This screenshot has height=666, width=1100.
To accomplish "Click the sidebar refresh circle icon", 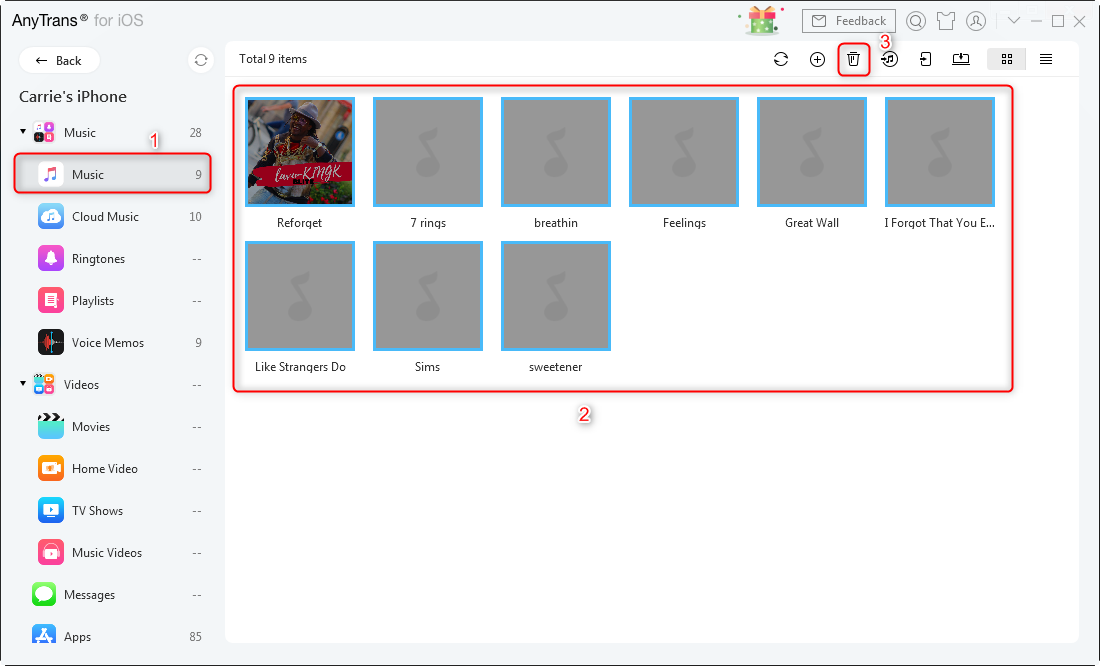I will click(201, 60).
